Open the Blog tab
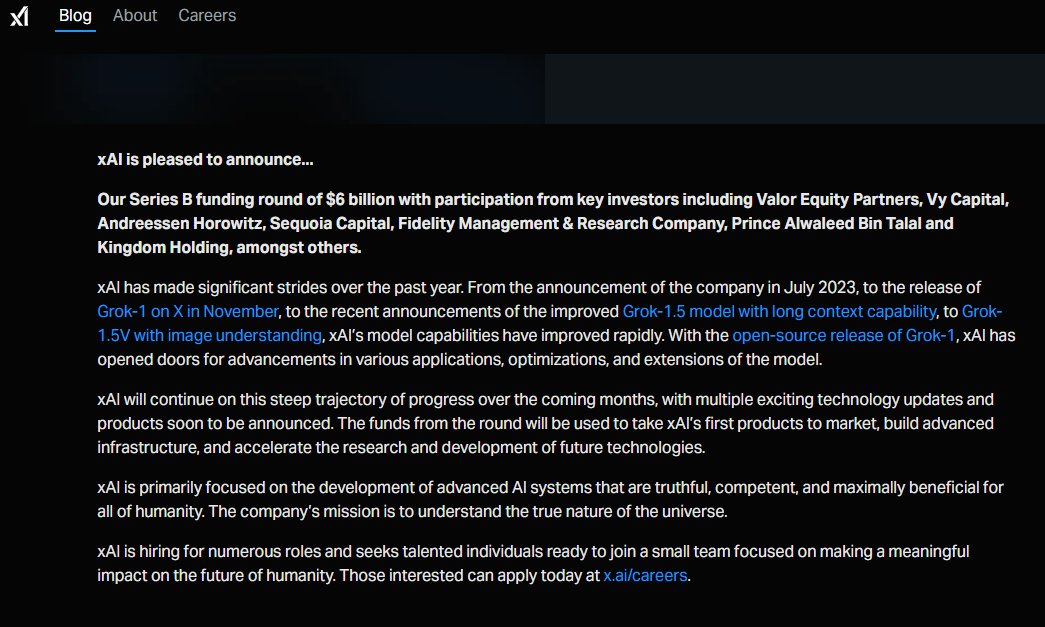 [x=75, y=15]
